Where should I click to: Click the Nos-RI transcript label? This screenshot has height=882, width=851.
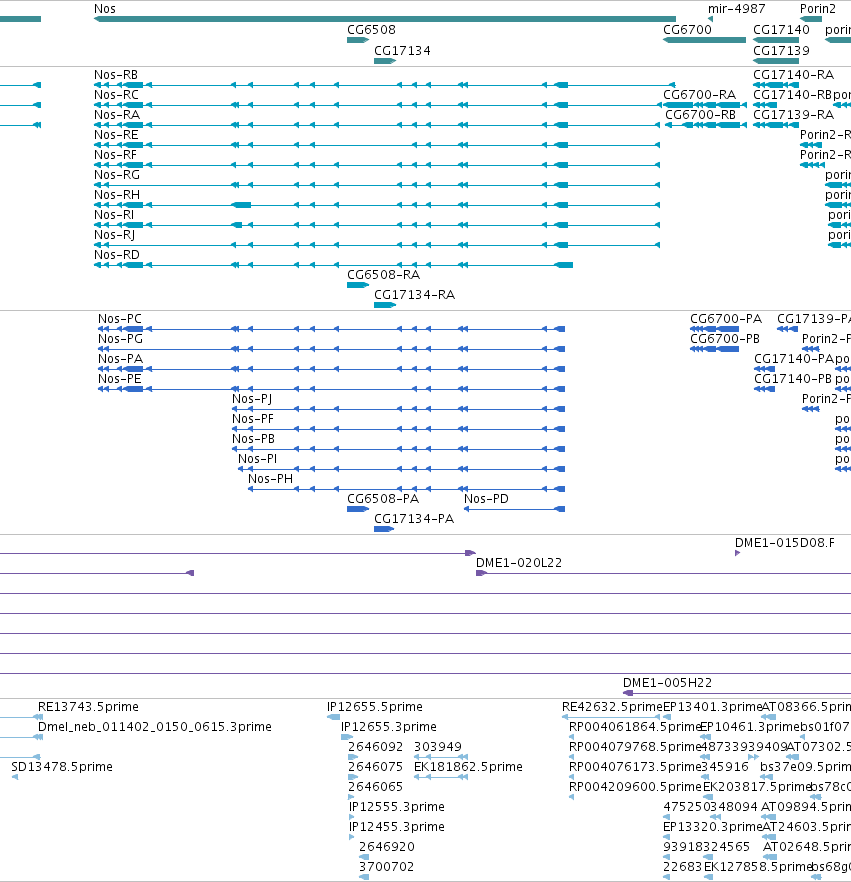pyautogui.click(x=114, y=214)
